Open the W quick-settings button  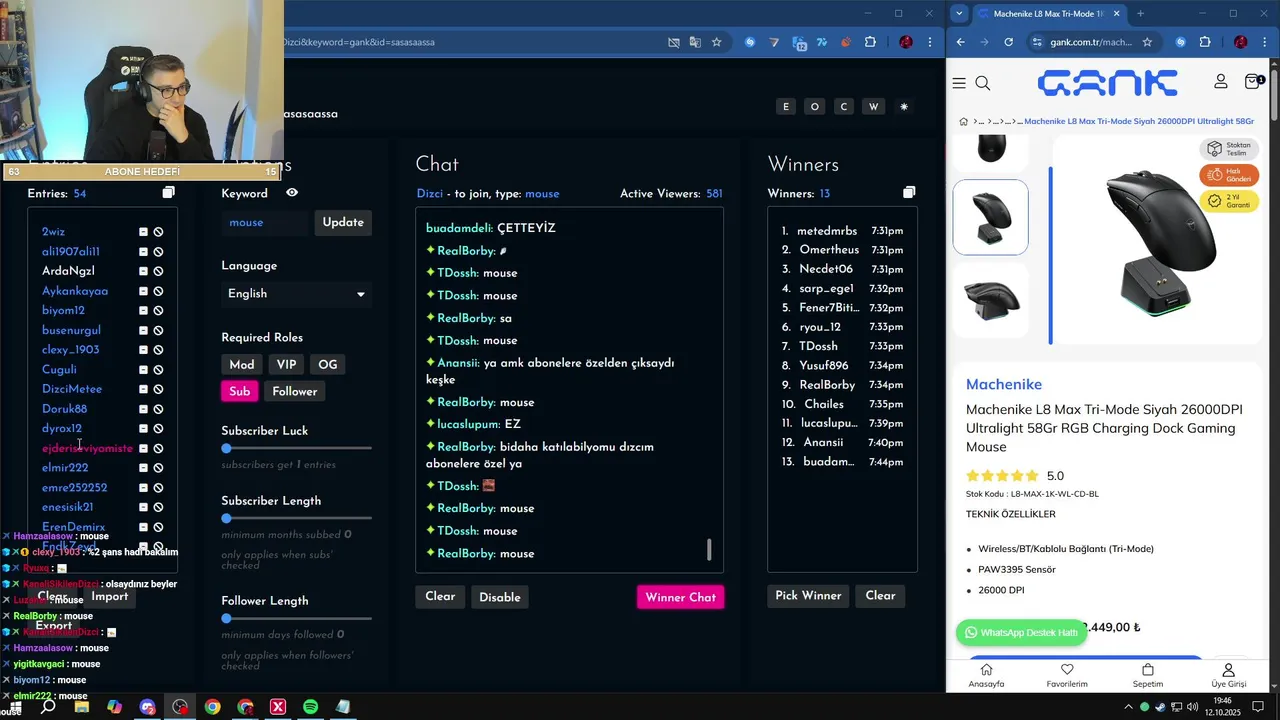click(x=874, y=106)
